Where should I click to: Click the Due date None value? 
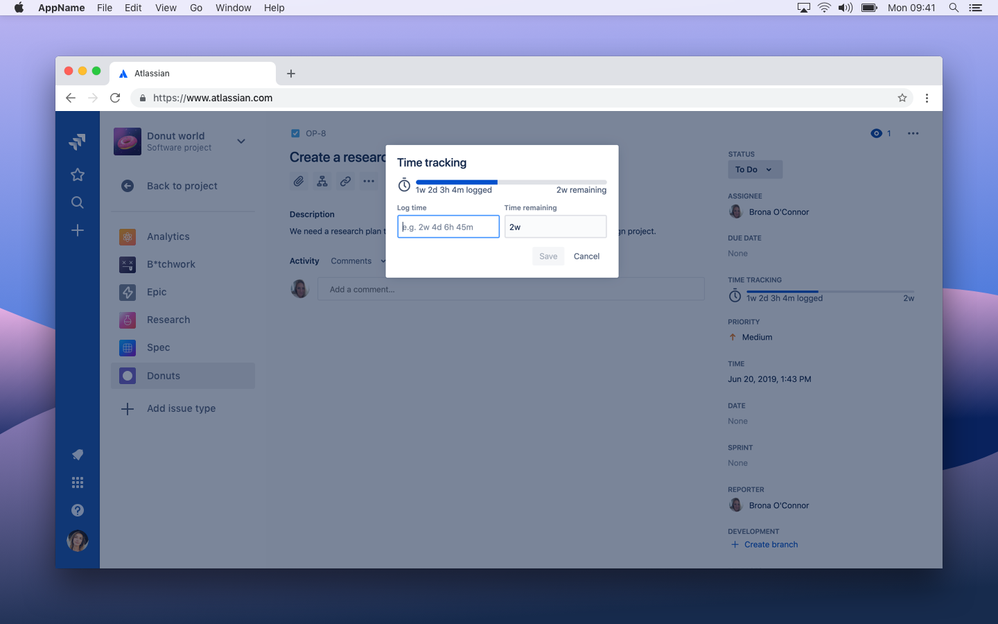coord(738,253)
